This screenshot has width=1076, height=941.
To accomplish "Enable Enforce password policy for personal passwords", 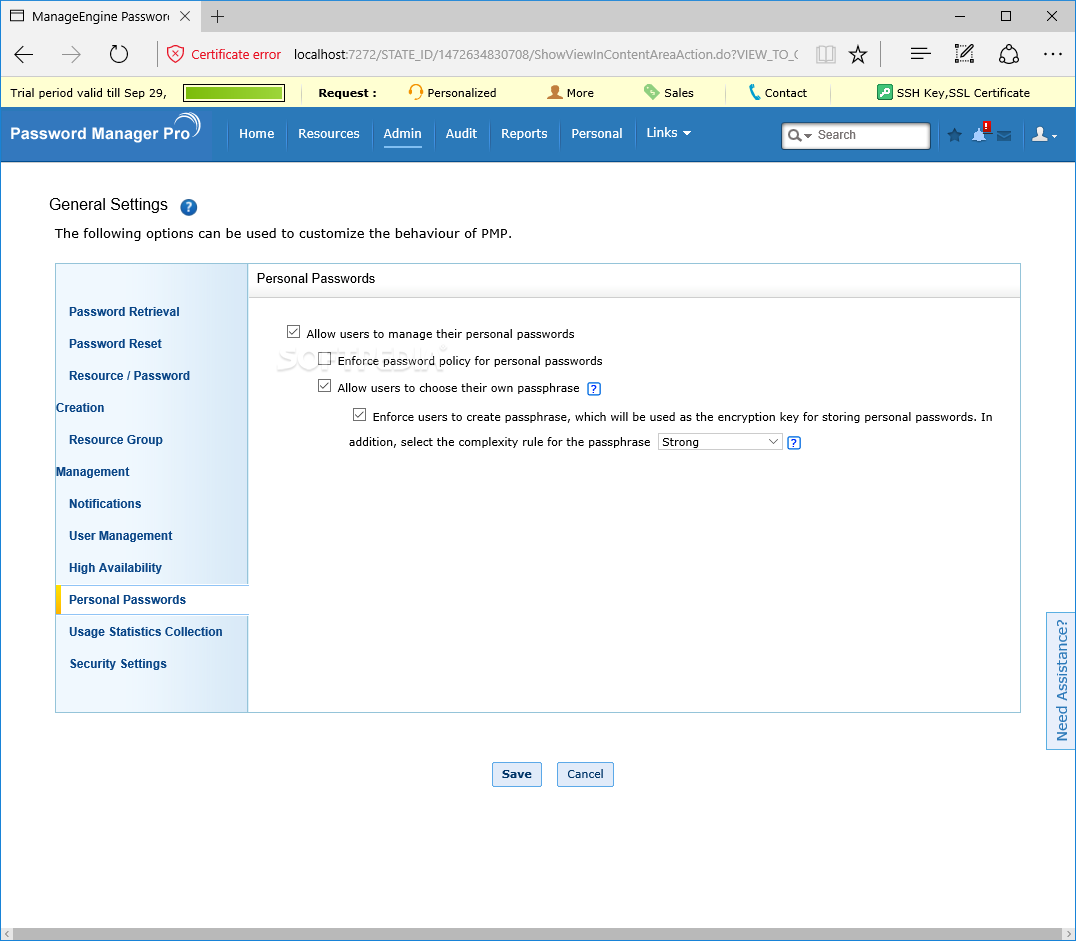I will 325,359.
